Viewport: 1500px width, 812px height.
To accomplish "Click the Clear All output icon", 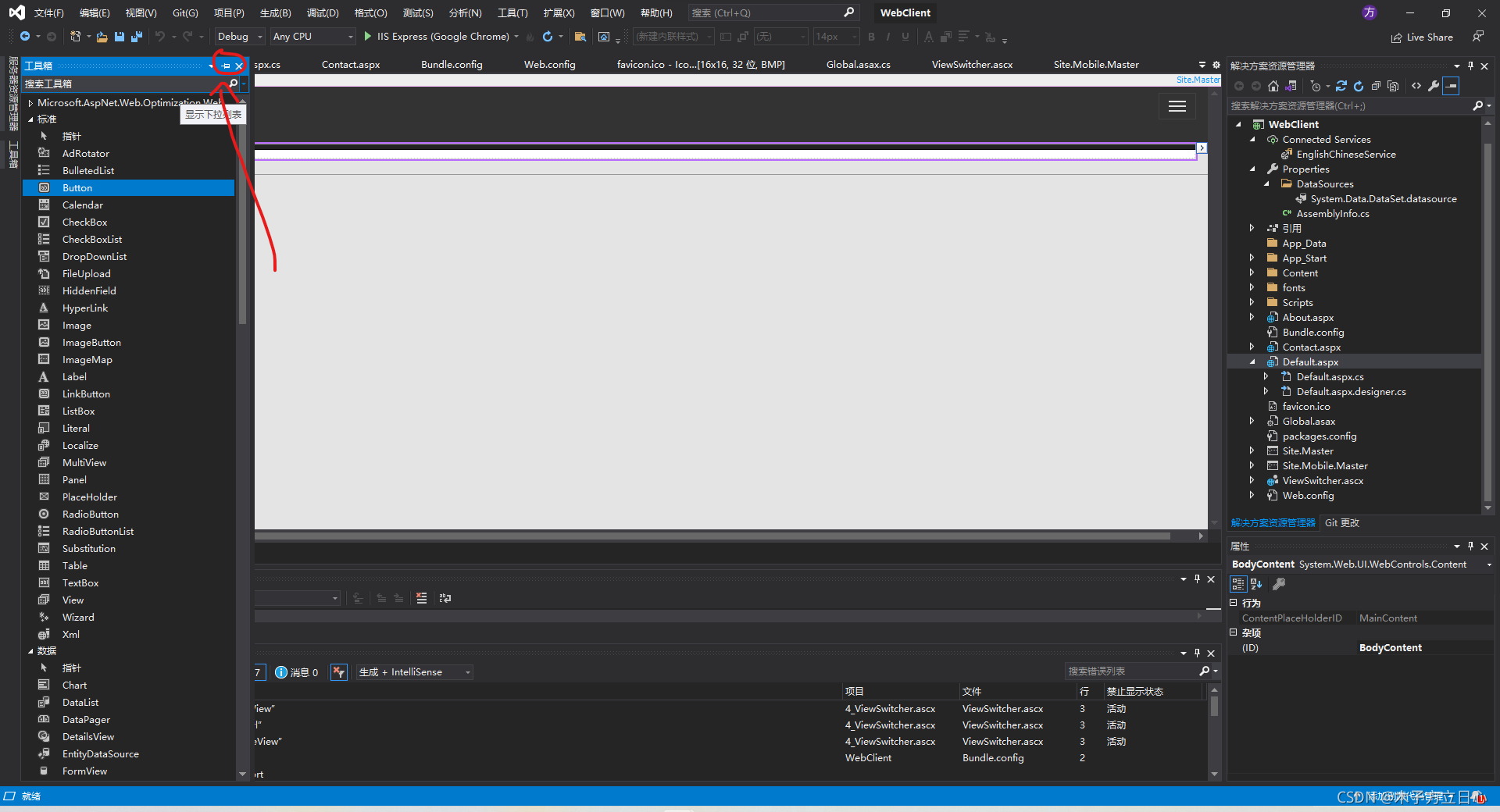I will (x=422, y=598).
